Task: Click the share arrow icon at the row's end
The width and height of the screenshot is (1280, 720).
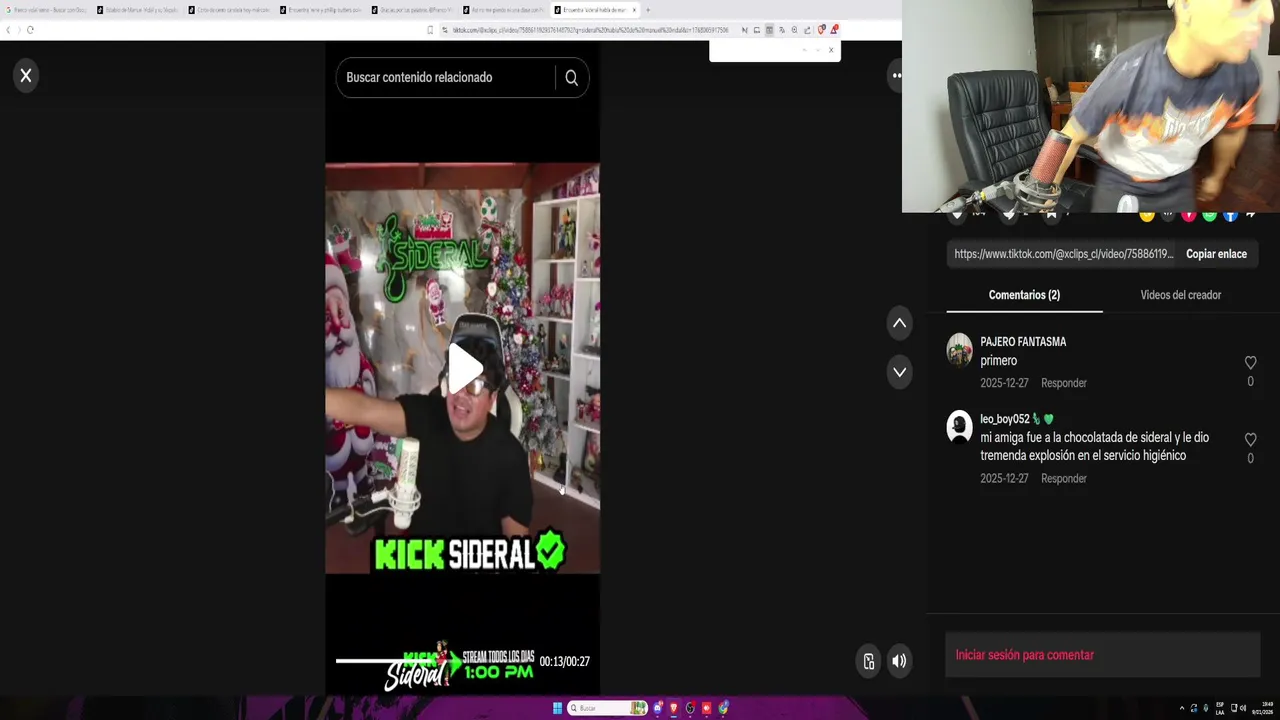Action: pyautogui.click(x=1251, y=213)
